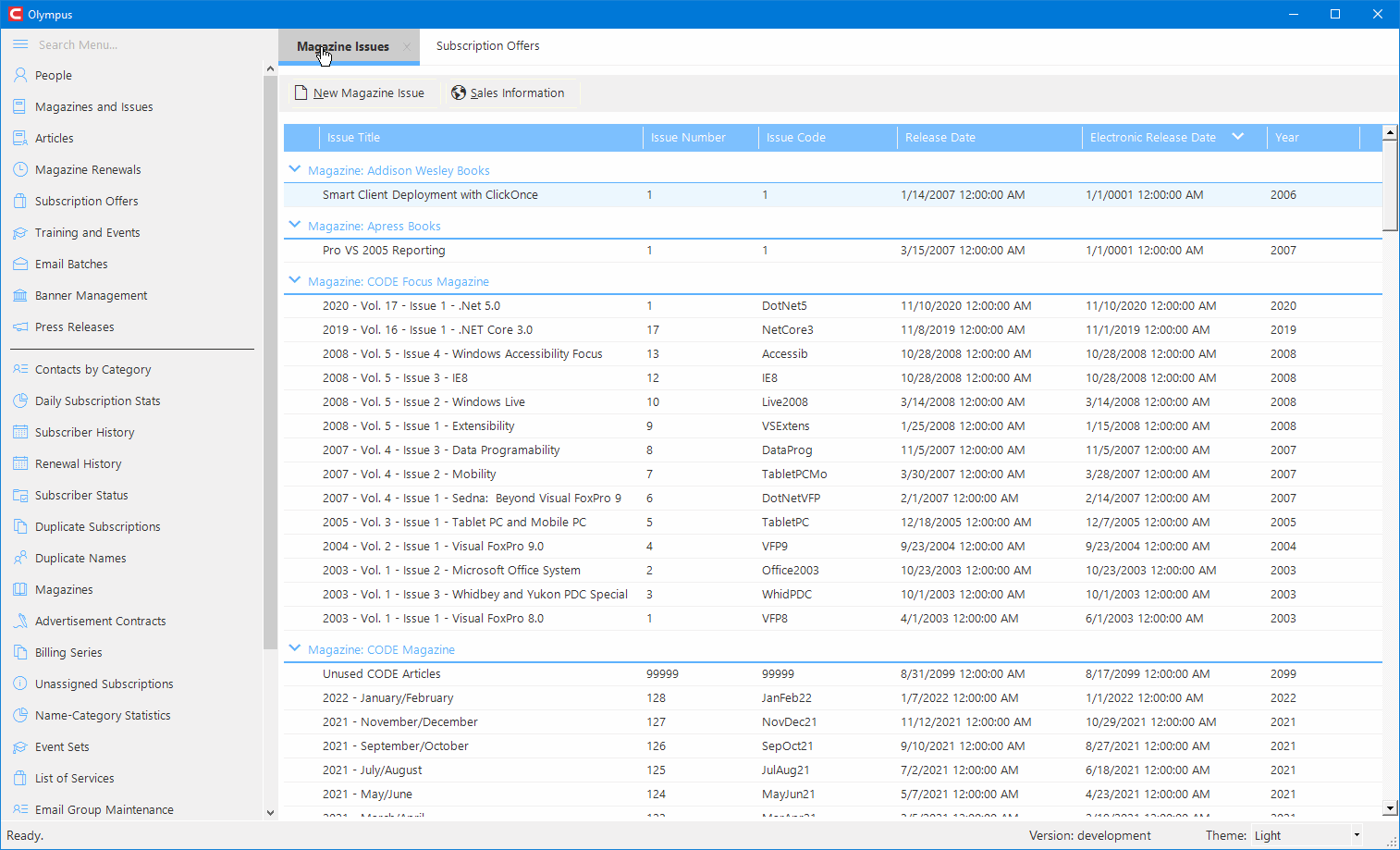This screenshot has height=850, width=1400.
Task: Click the List of Services clipboard icon
Action: (20, 778)
